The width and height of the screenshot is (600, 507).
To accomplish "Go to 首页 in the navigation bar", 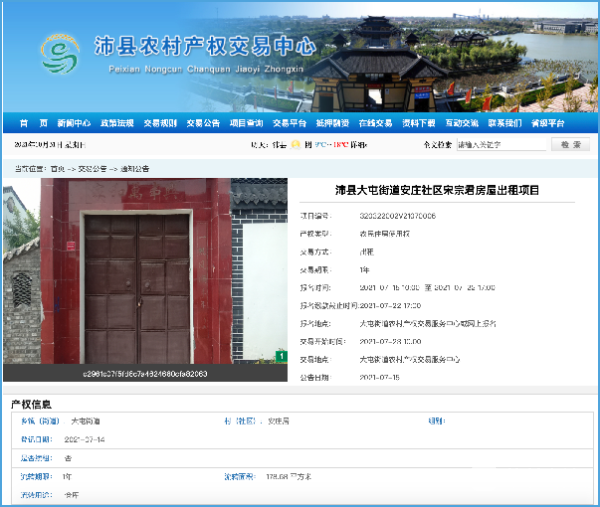I will 33,123.
